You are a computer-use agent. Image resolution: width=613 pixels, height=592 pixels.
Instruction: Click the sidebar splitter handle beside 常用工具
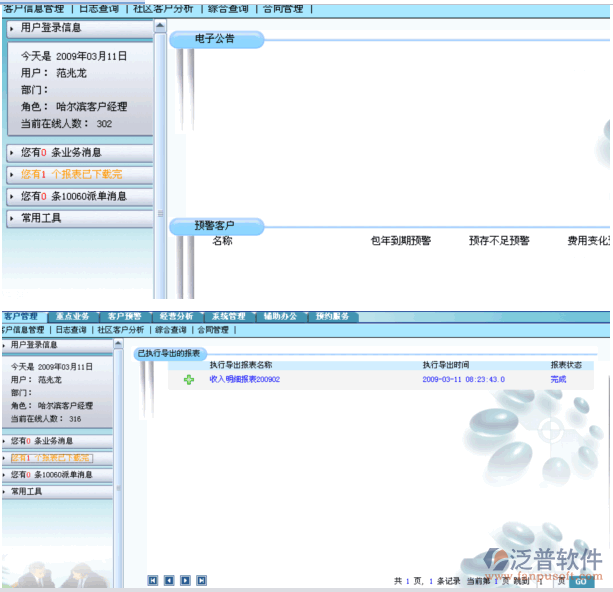pyautogui.click(x=158, y=213)
